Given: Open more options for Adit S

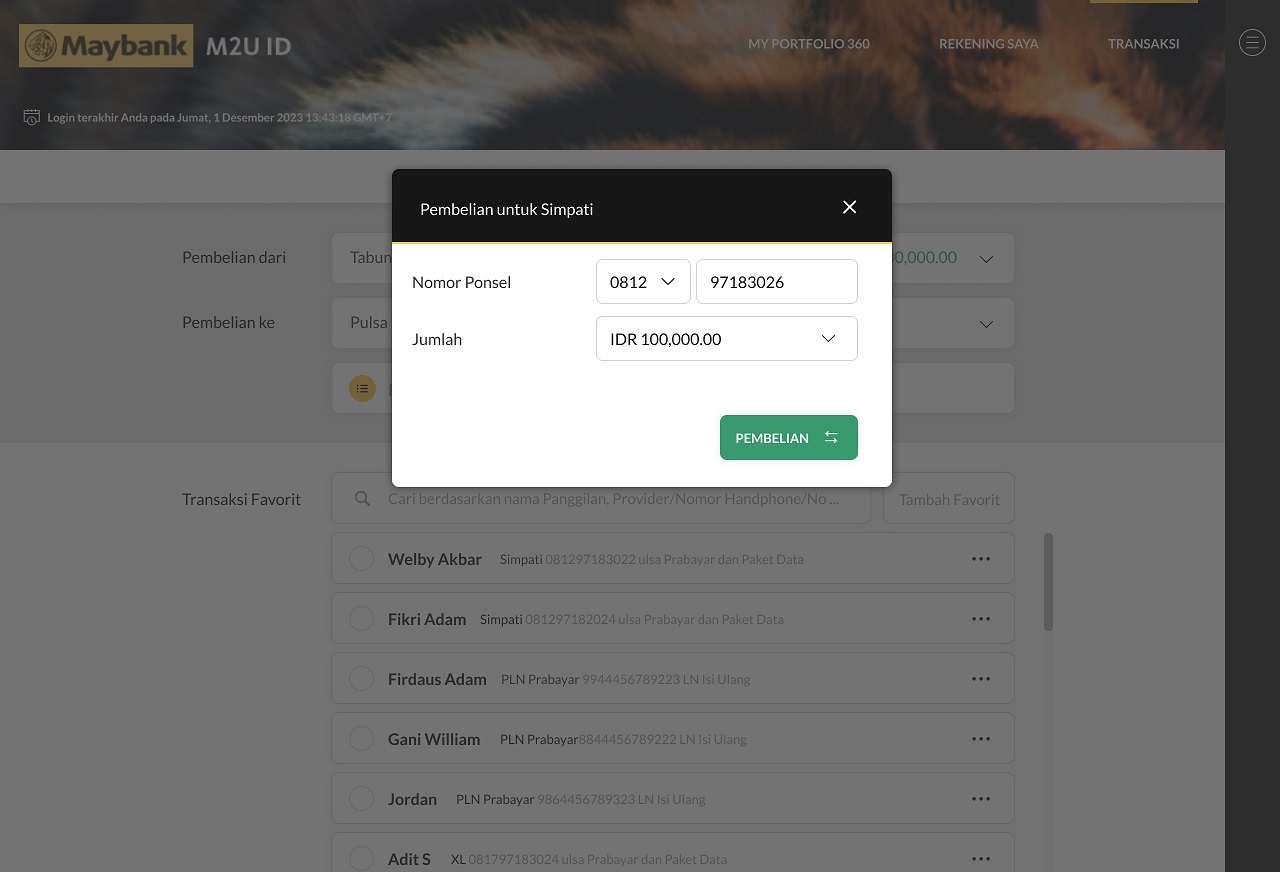Looking at the screenshot, I should pos(981,859).
